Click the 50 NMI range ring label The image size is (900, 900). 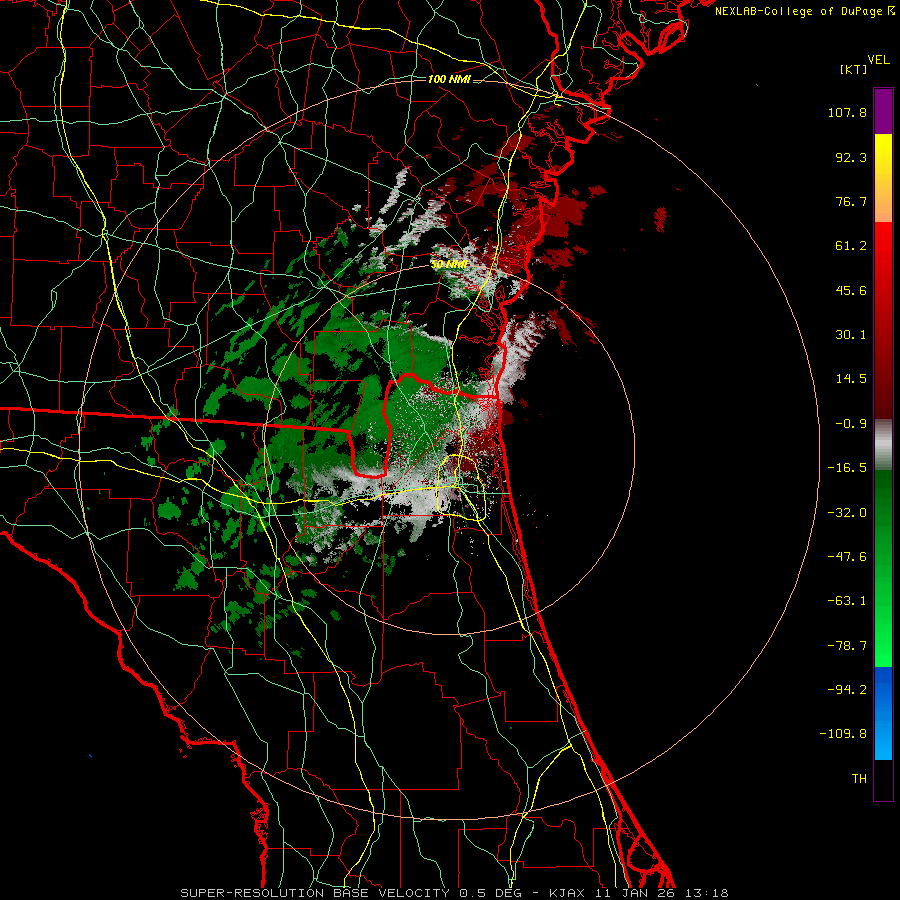point(449,265)
